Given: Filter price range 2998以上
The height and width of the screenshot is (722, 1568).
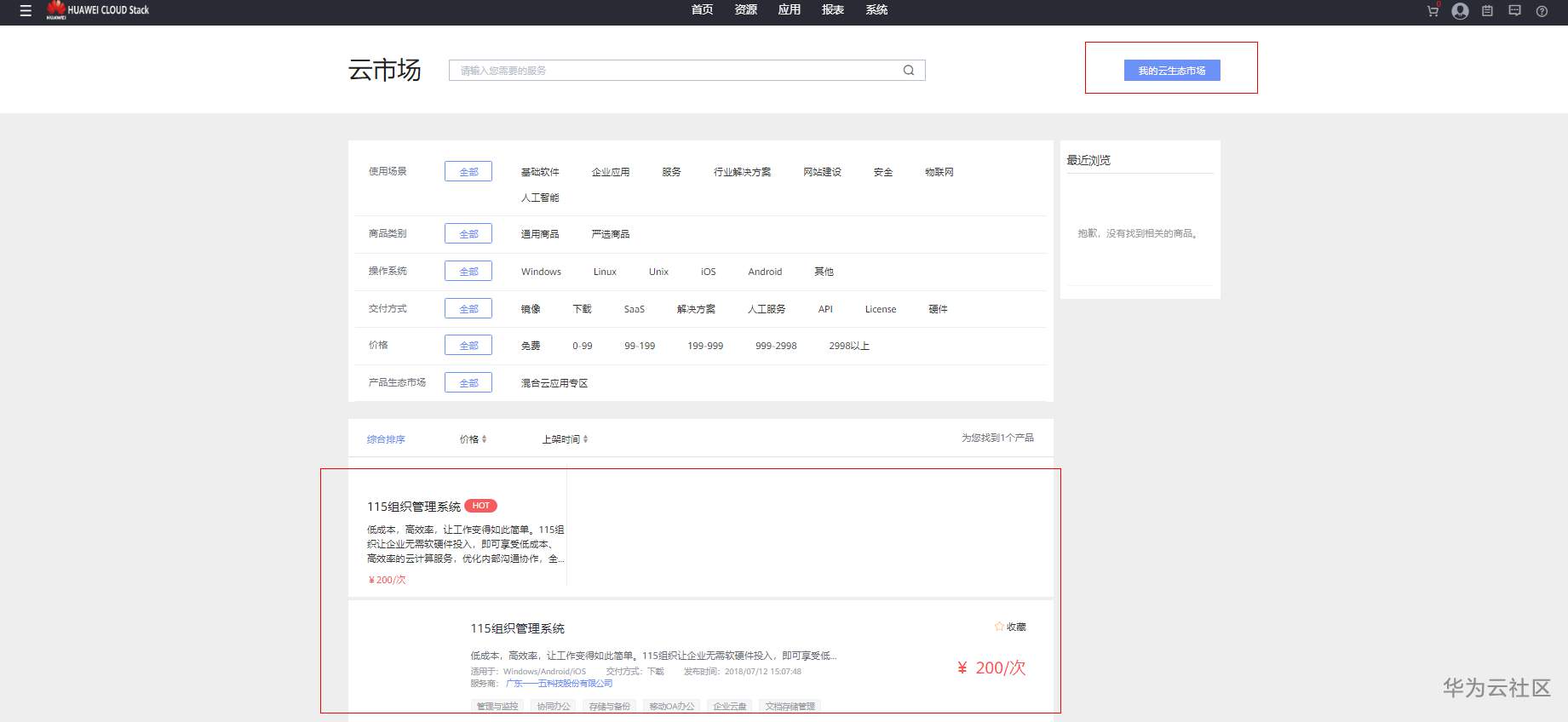Looking at the screenshot, I should coord(849,346).
